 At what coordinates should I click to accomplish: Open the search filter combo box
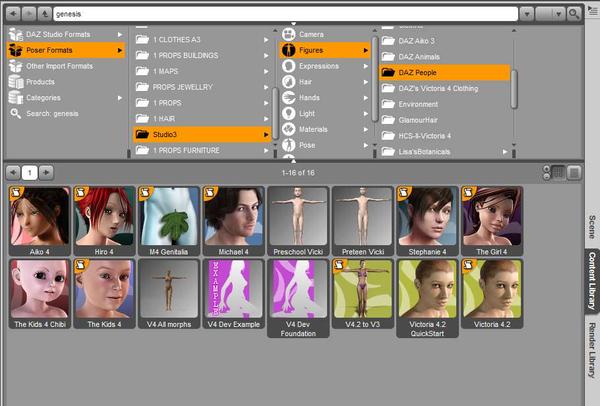click(550, 14)
